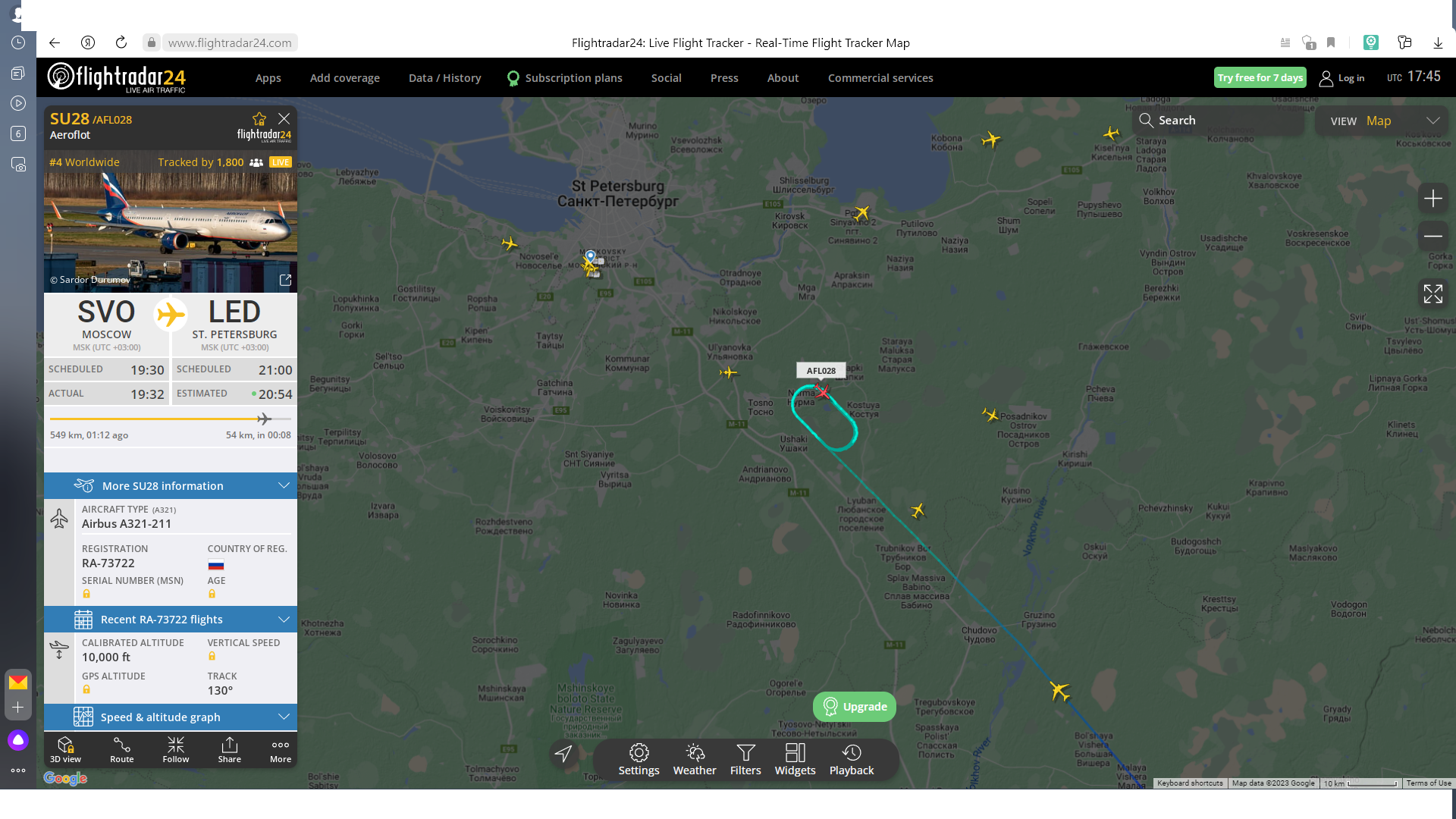The image size is (1456, 819).
Task: Open Commercial services menu
Action: [x=880, y=77]
